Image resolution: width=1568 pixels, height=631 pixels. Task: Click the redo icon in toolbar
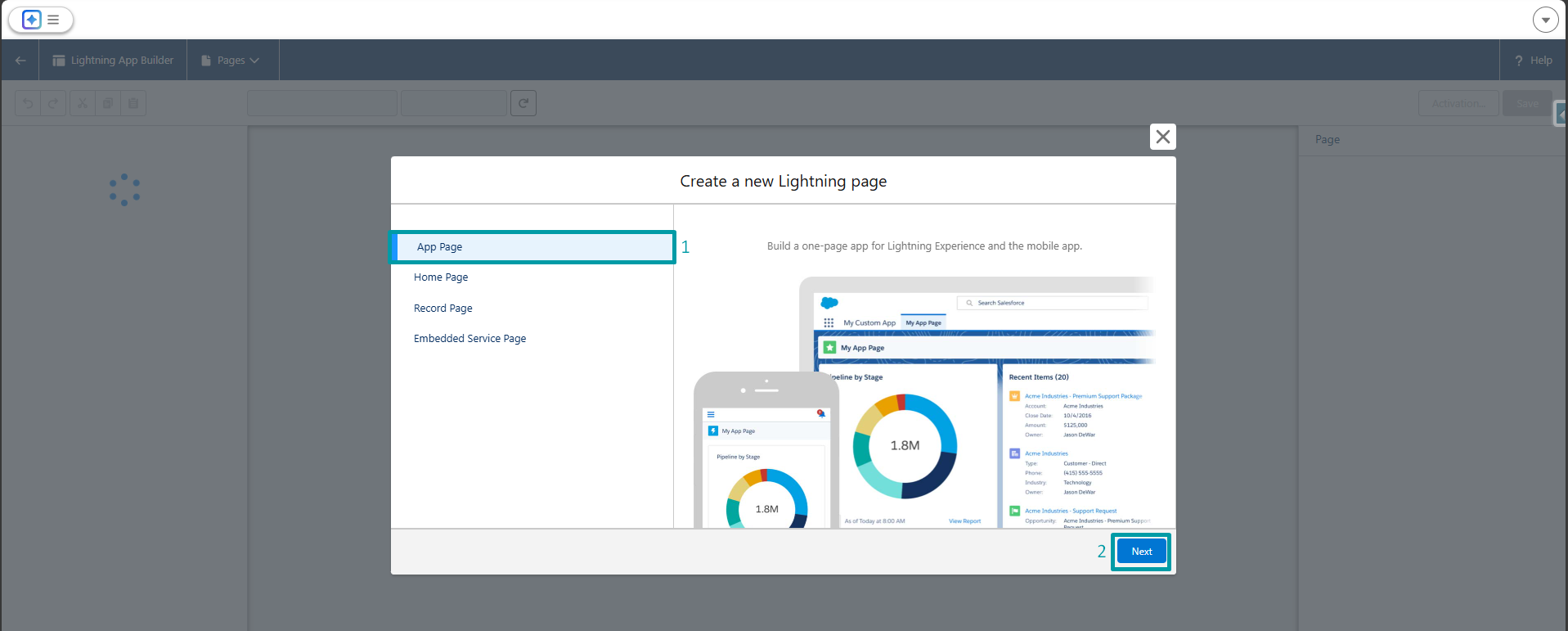pos(53,103)
